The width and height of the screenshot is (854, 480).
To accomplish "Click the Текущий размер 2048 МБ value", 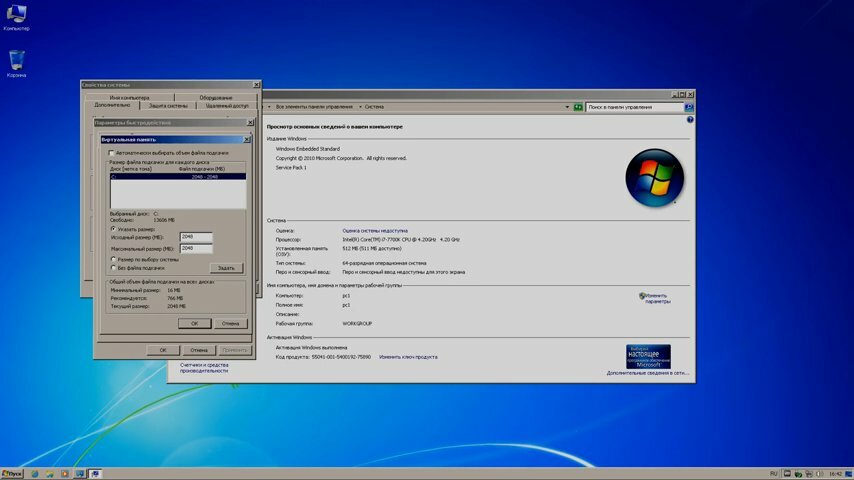I will coord(176,306).
